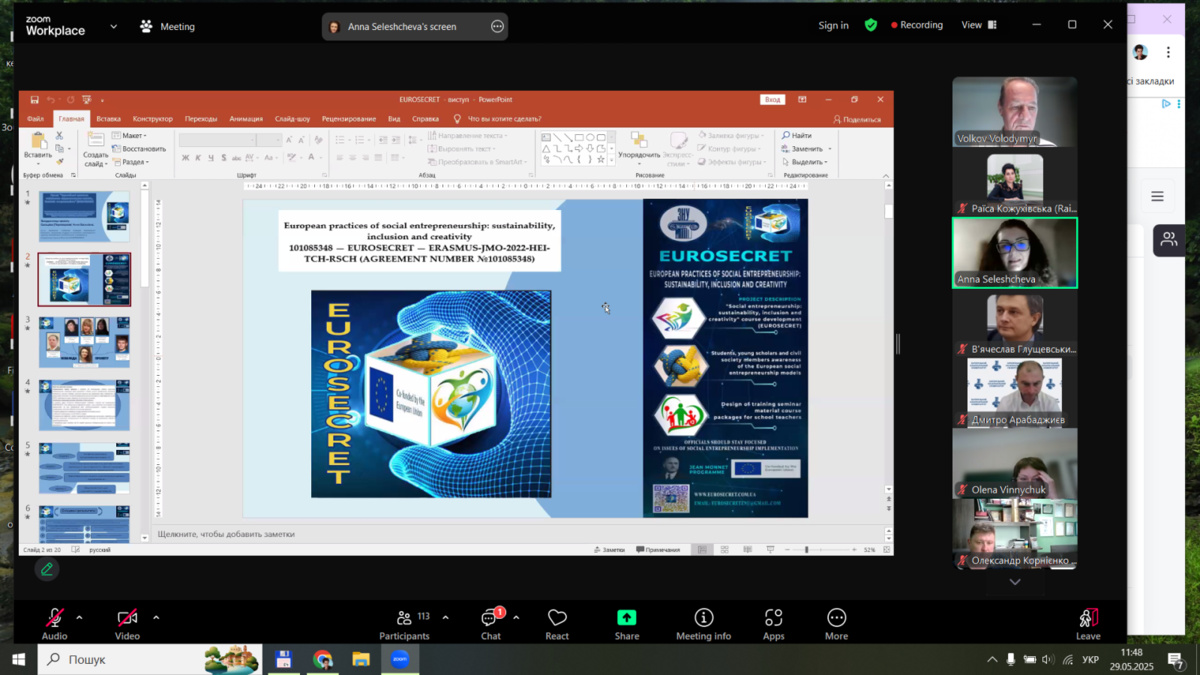Viewport: 1200px width, 675px height.
Task: Toggle underline Ч formatting
Action: [x=210, y=158]
